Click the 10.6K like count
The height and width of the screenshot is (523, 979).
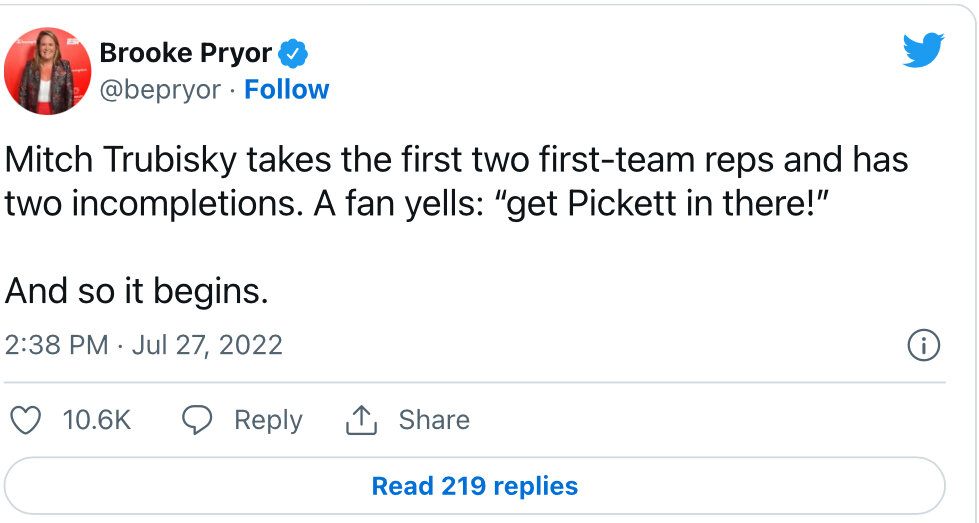click(x=97, y=420)
